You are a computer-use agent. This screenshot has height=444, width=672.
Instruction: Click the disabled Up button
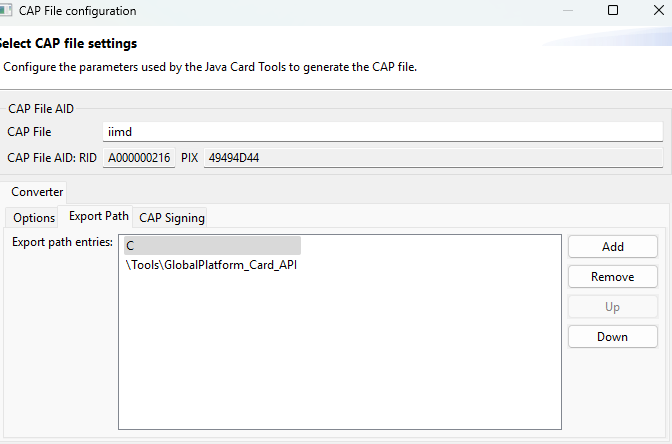coord(613,307)
